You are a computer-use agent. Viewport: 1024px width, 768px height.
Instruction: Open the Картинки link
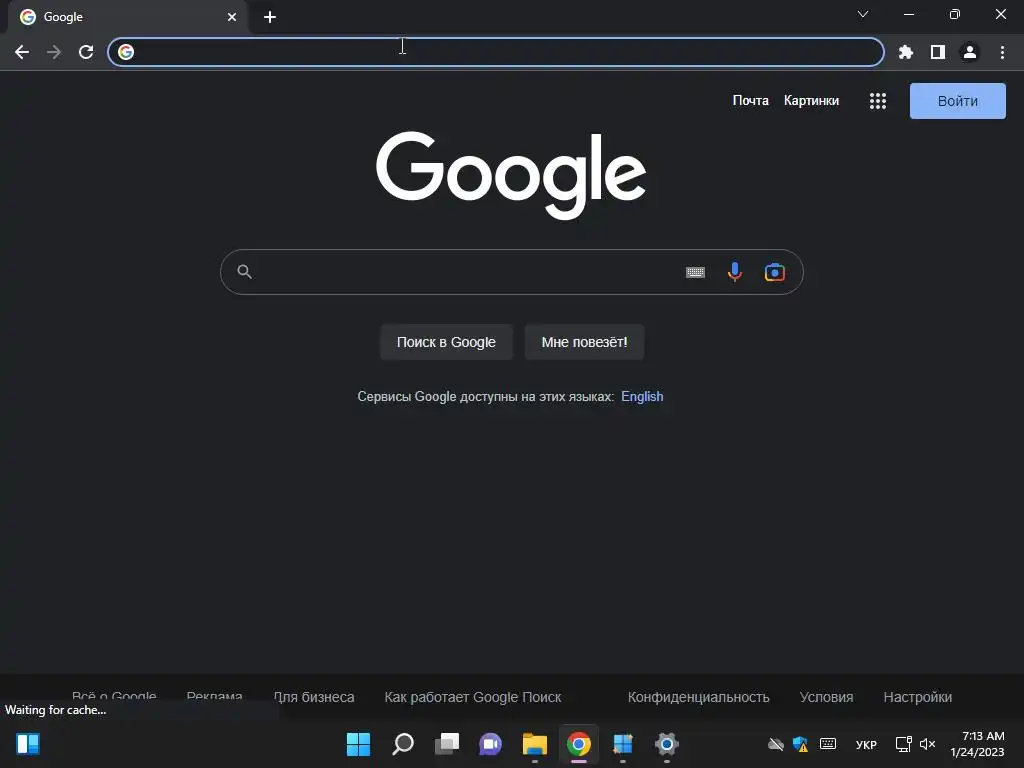click(x=811, y=101)
